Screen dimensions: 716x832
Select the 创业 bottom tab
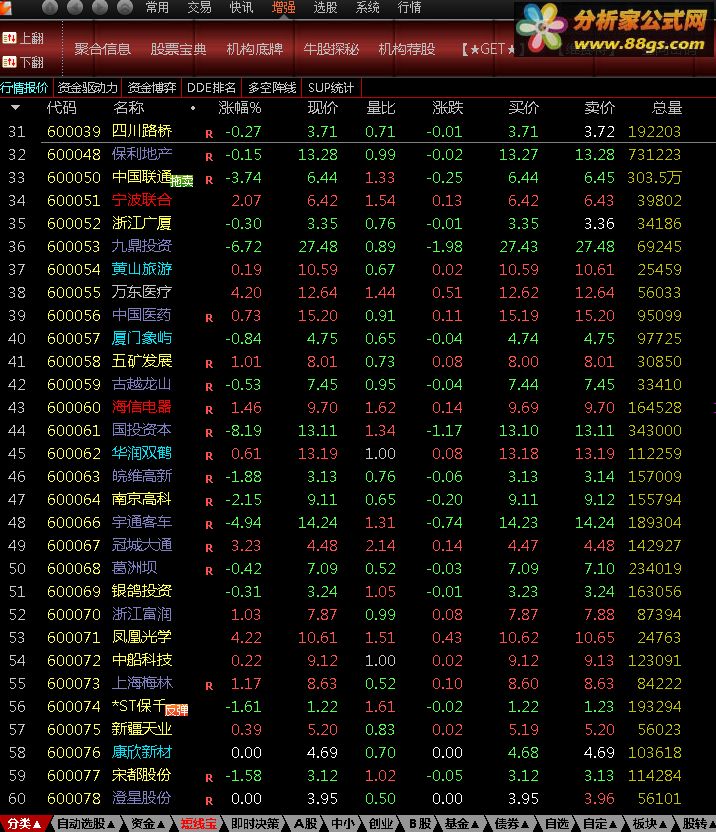(x=381, y=824)
